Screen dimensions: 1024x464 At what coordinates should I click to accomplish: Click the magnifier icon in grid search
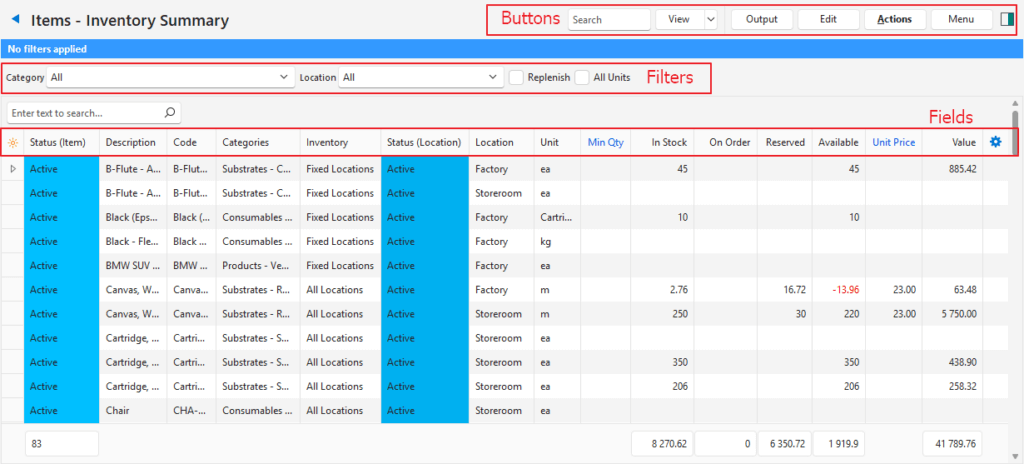click(170, 113)
